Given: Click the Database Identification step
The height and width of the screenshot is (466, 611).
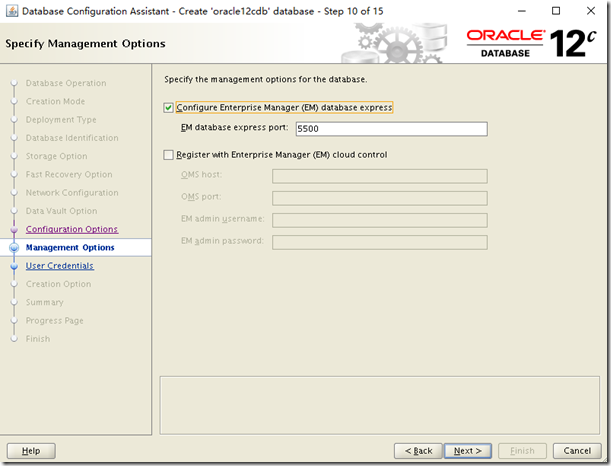Looking at the screenshot, I should (72, 138).
